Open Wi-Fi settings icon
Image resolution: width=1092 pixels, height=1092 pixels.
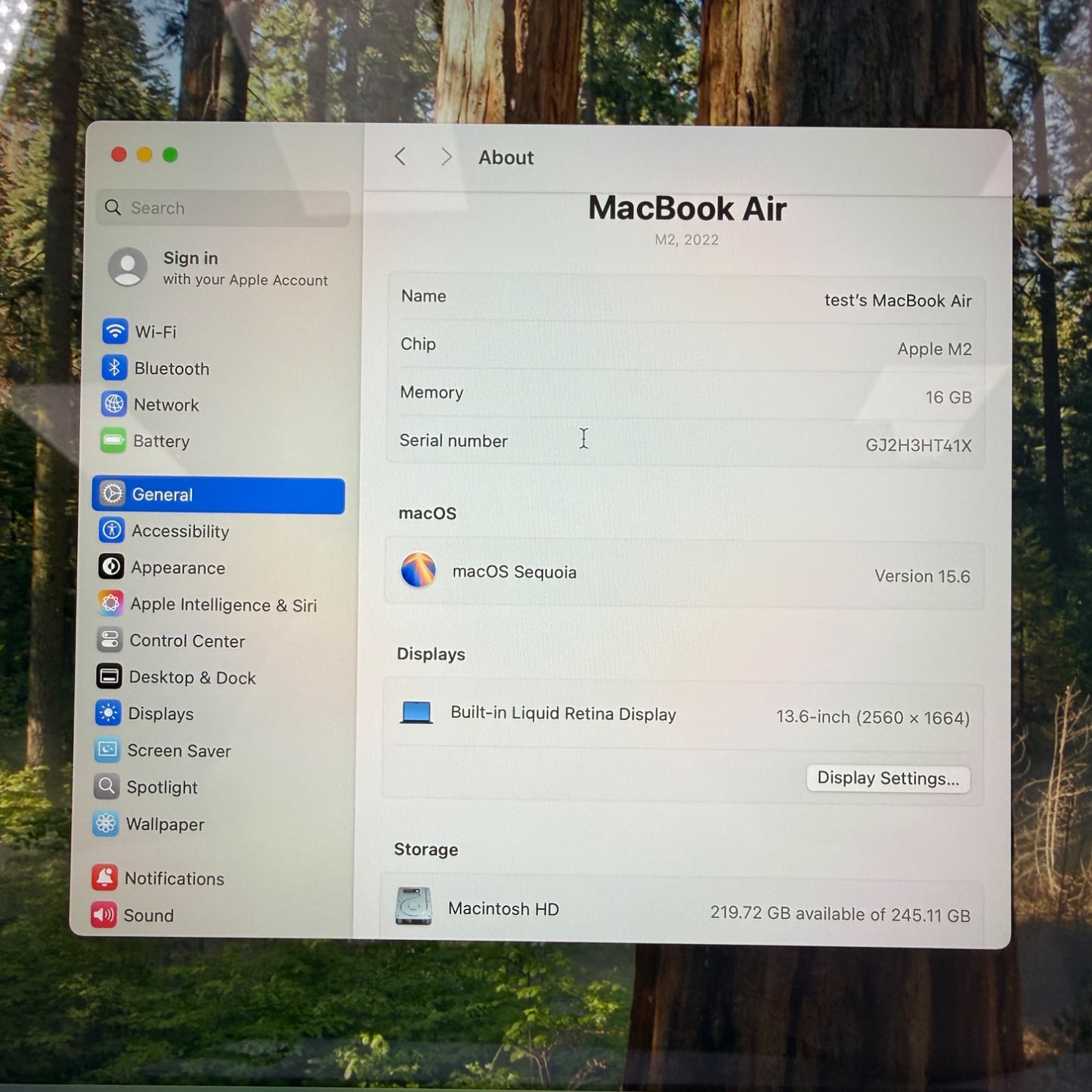coord(115,331)
